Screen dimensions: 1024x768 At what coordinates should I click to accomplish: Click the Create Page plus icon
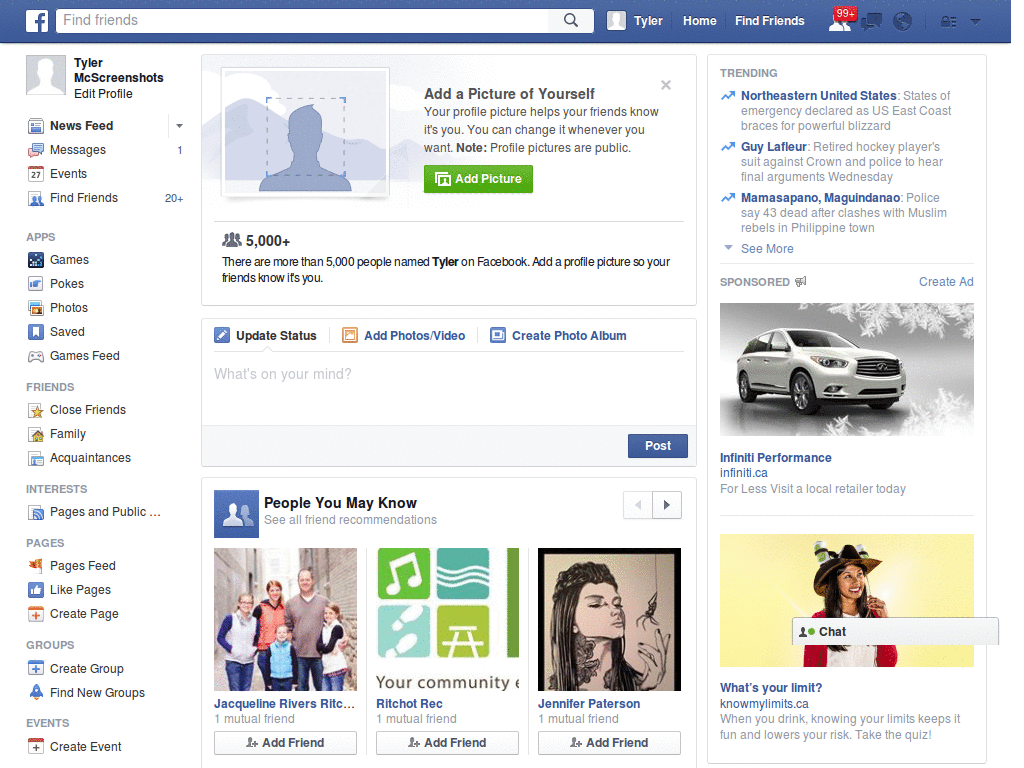point(36,614)
